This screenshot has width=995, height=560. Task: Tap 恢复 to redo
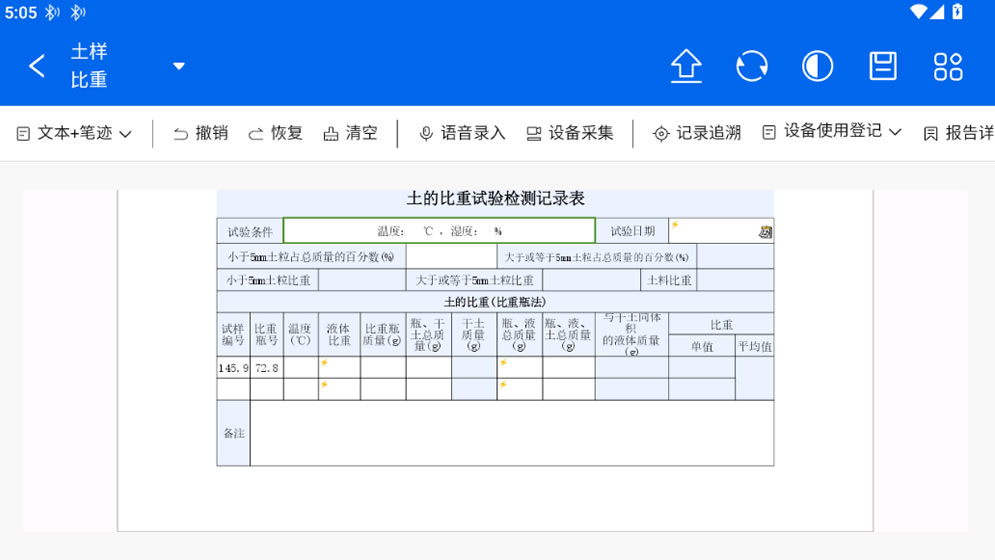pyautogui.click(x=275, y=133)
